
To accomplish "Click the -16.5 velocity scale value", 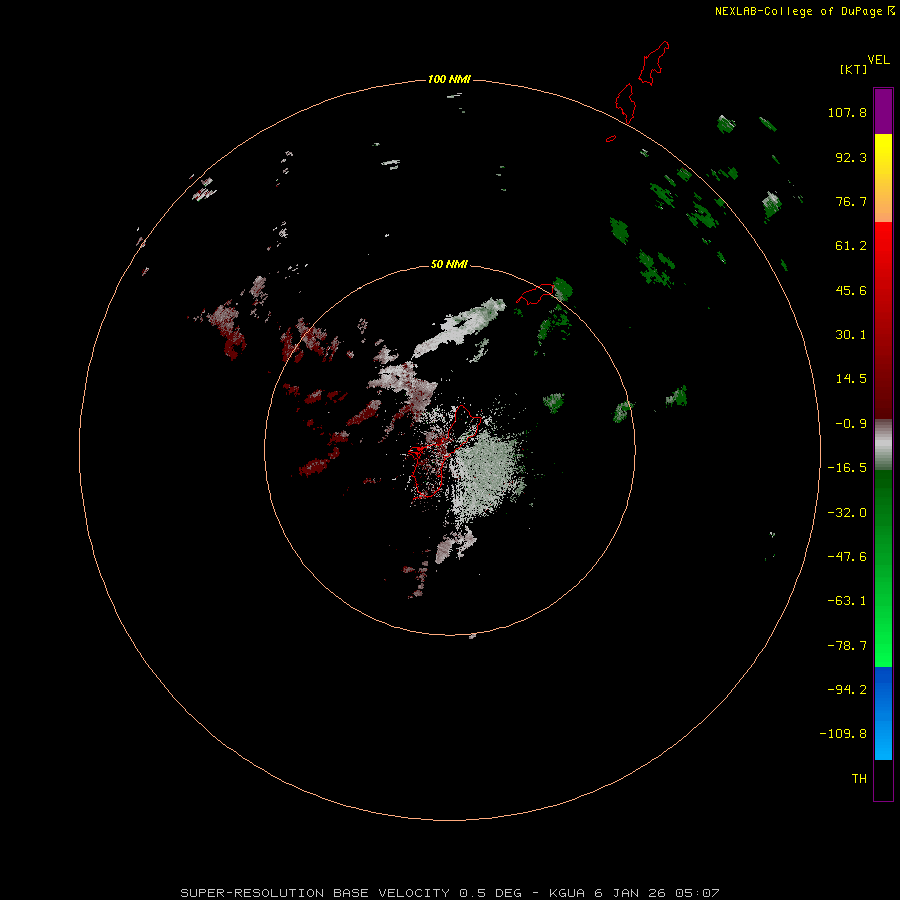I will coord(847,468).
